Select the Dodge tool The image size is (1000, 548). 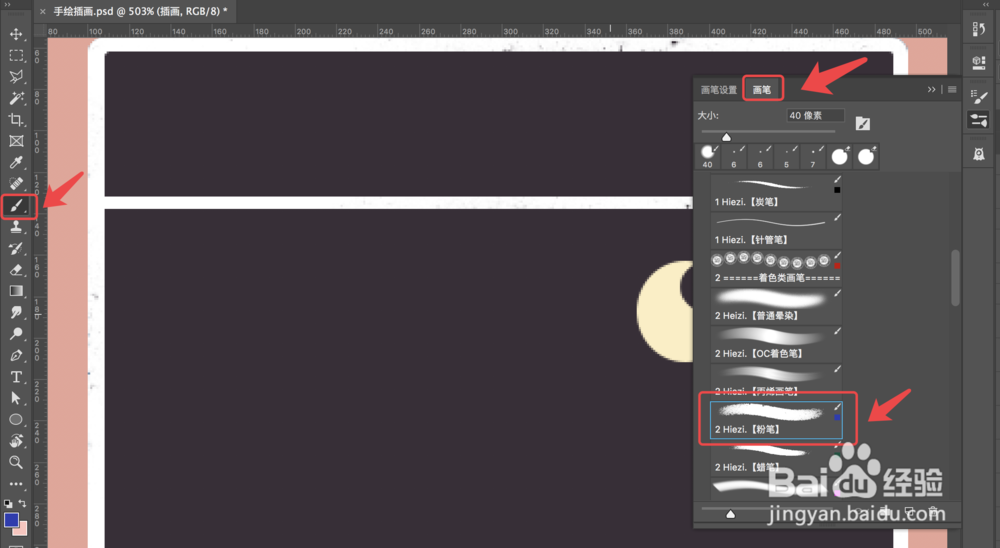[x=16, y=334]
